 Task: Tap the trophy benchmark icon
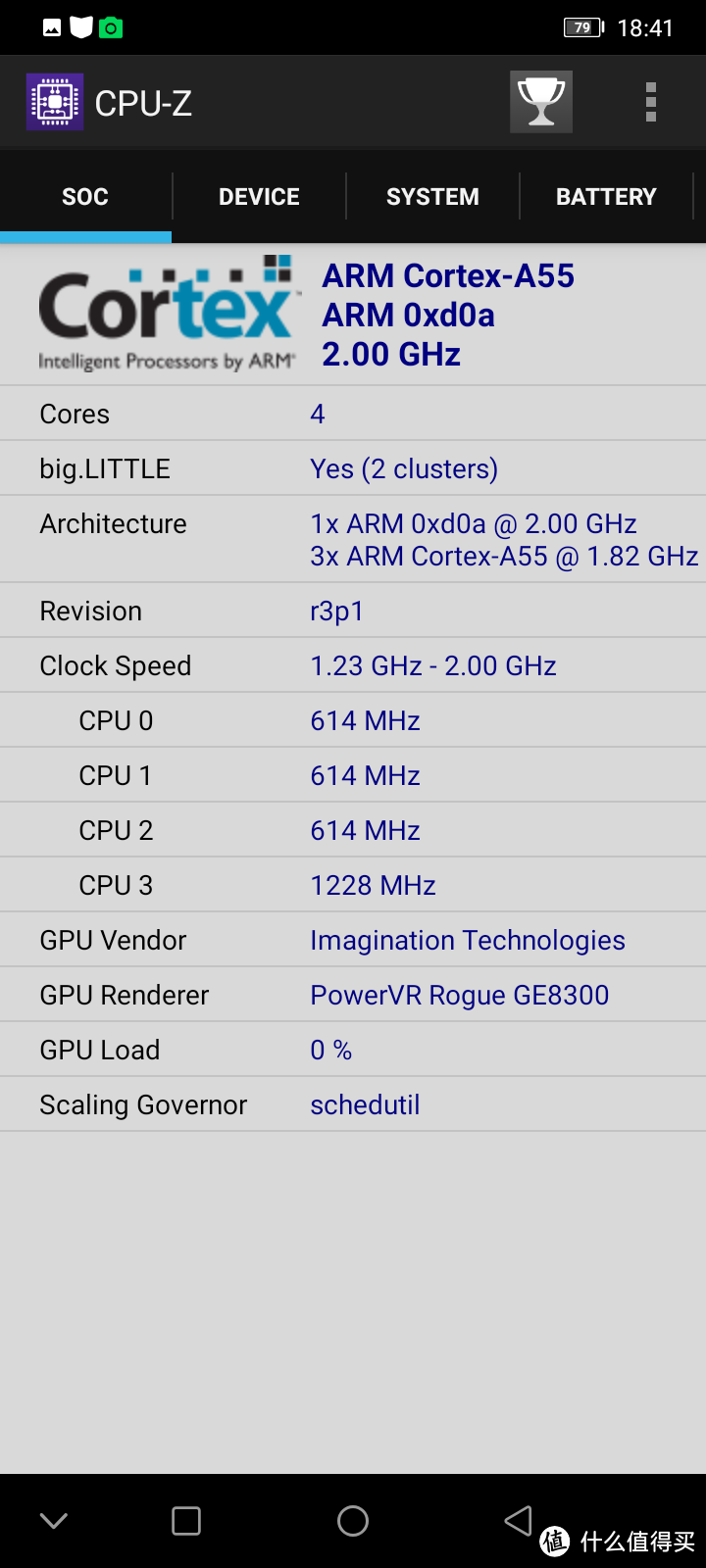[x=541, y=102]
